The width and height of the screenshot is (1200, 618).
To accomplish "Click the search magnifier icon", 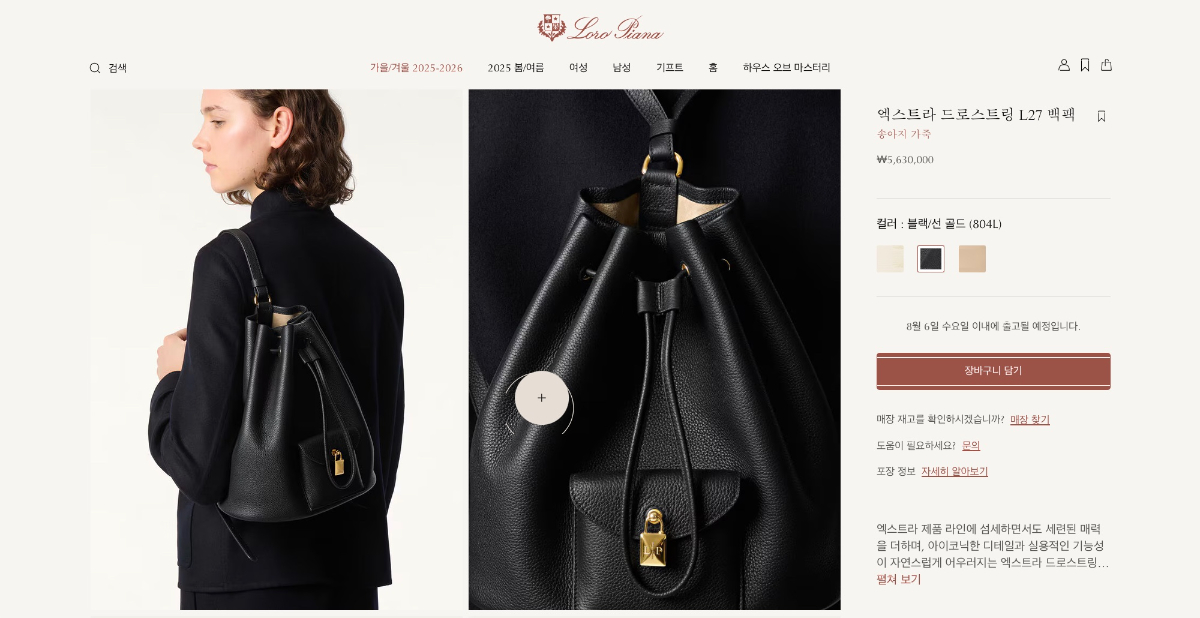I will tap(95, 68).
